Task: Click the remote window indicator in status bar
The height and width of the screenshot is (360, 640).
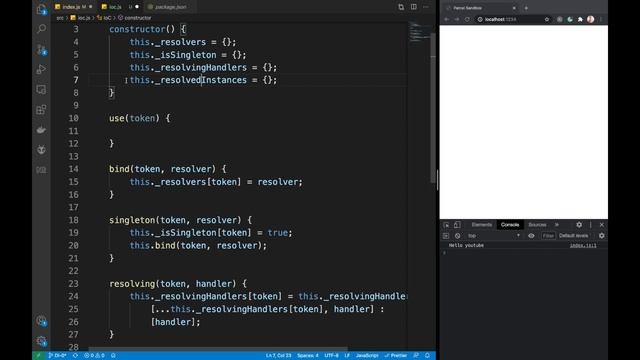Action: tap(39, 356)
